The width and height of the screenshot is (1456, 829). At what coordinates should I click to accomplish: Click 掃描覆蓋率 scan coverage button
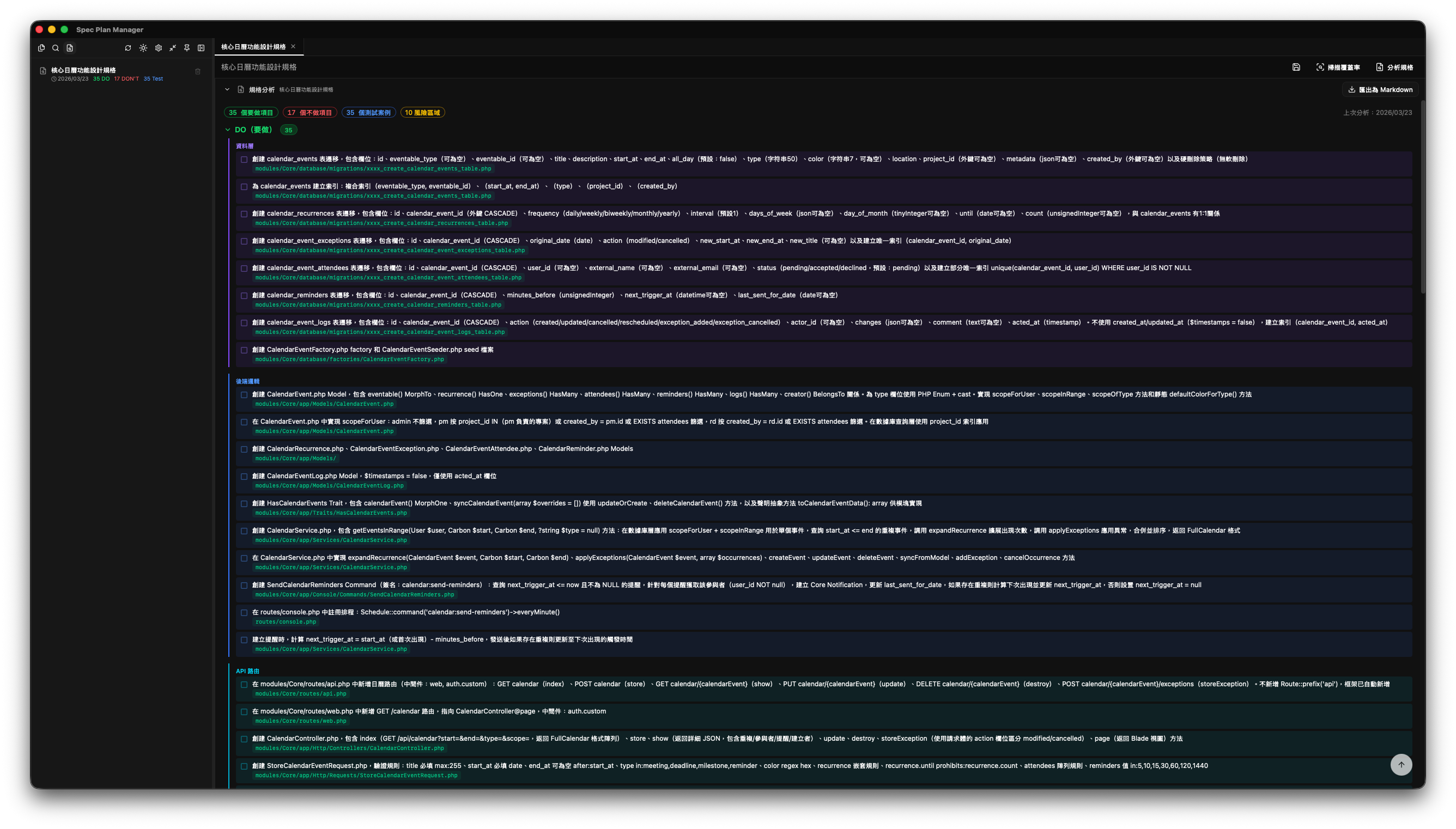(1338, 67)
